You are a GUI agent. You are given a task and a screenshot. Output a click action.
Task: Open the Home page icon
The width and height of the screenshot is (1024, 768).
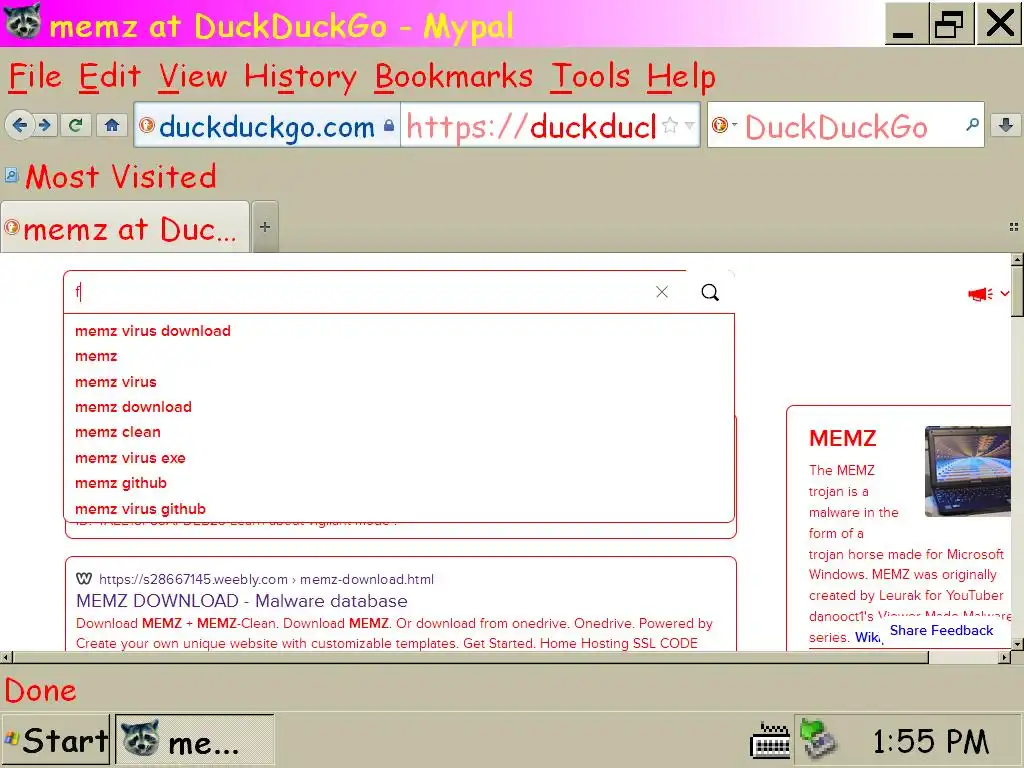tap(112, 125)
